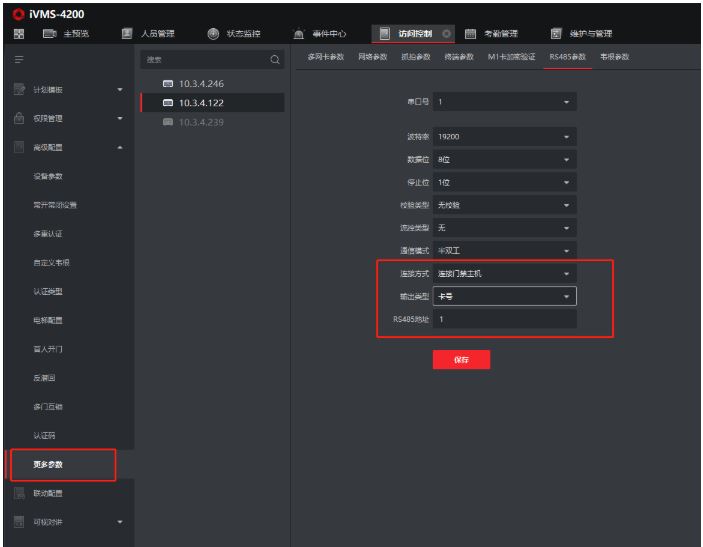Click the Video Intercom (可视对讲) sidebar icon
Screen dimensions: 703x547
click(x=19, y=522)
